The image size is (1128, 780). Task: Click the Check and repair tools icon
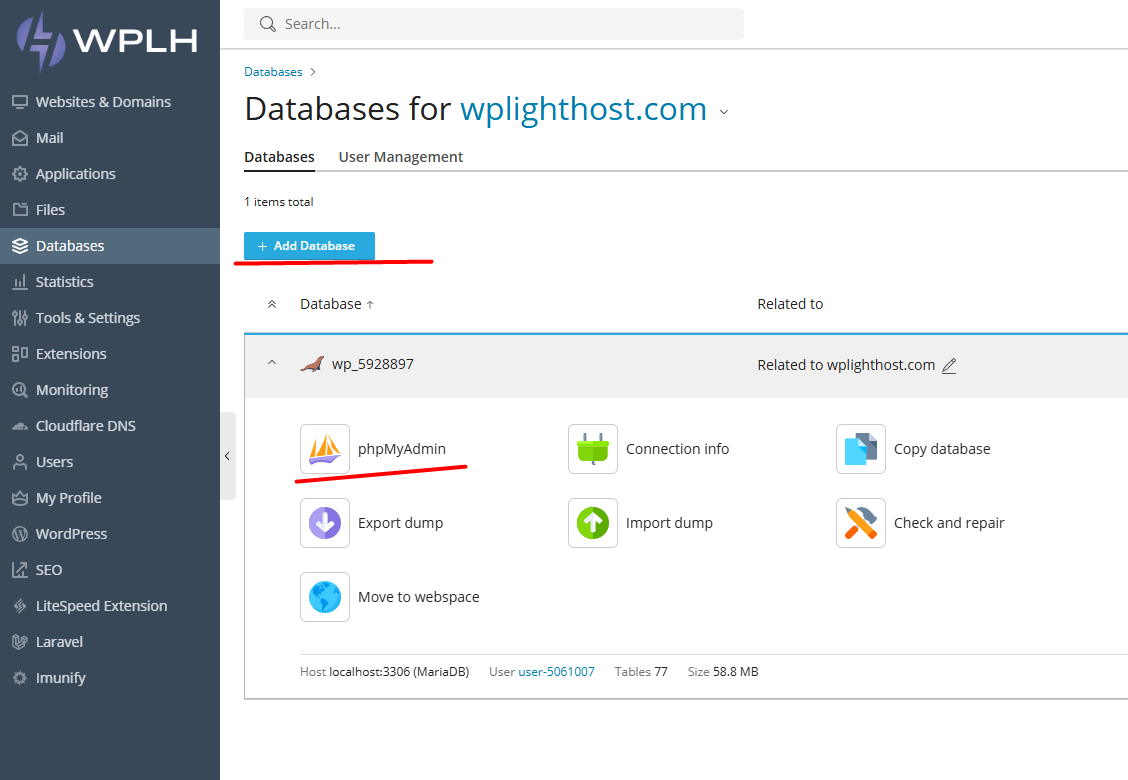pyautogui.click(x=860, y=523)
